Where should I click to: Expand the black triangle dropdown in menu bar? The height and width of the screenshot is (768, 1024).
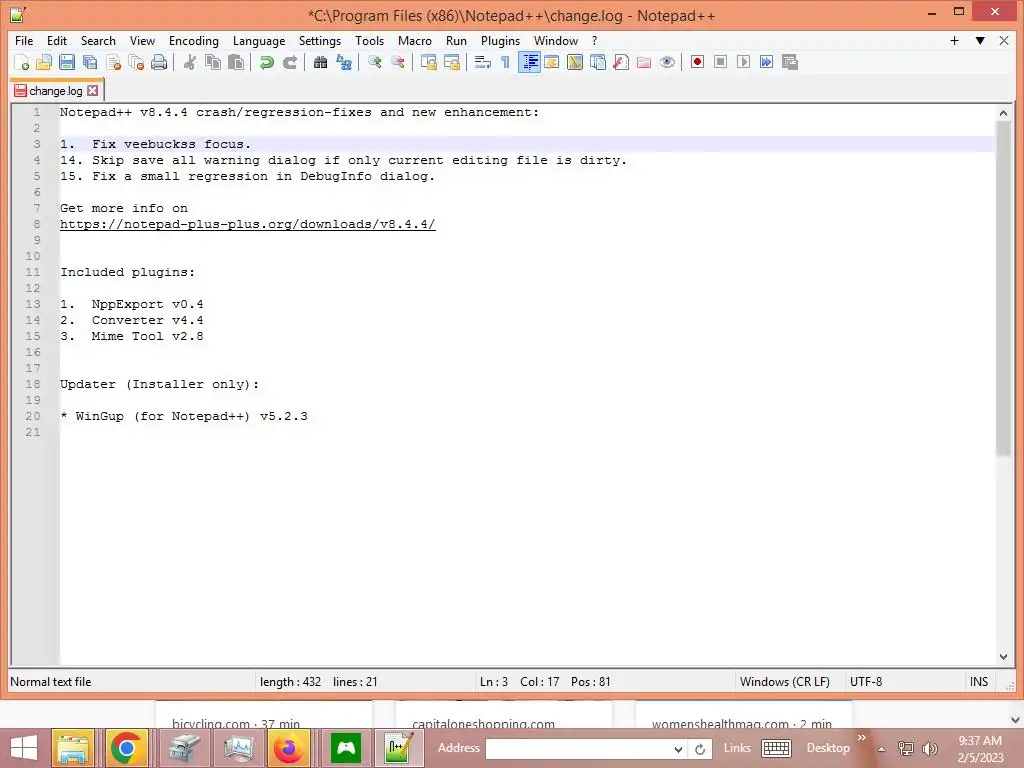[x=980, y=40]
